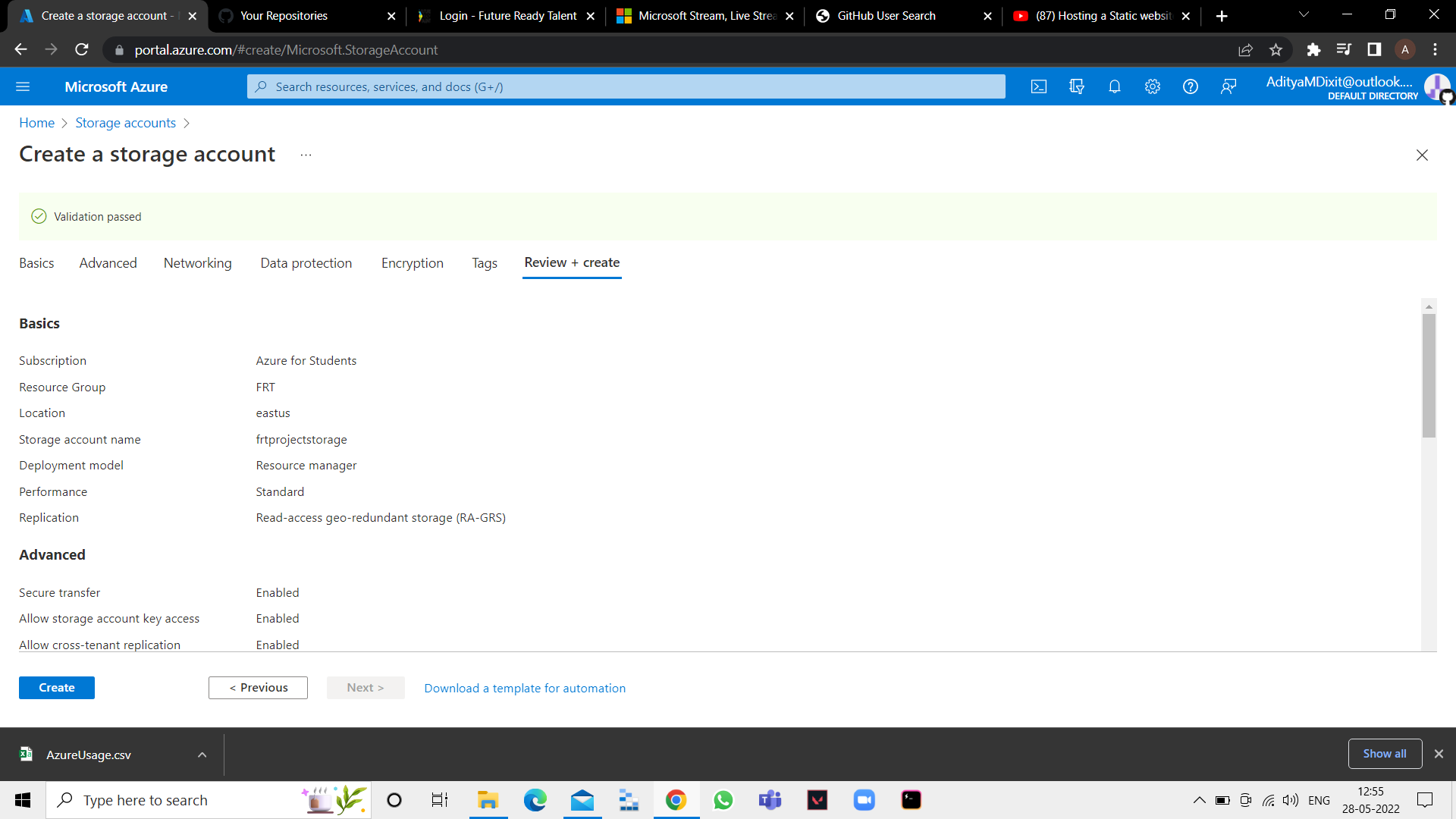Image resolution: width=1456 pixels, height=819 pixels.
Task: Open the portal hamburger menu
Action: [x=23, y=86]
